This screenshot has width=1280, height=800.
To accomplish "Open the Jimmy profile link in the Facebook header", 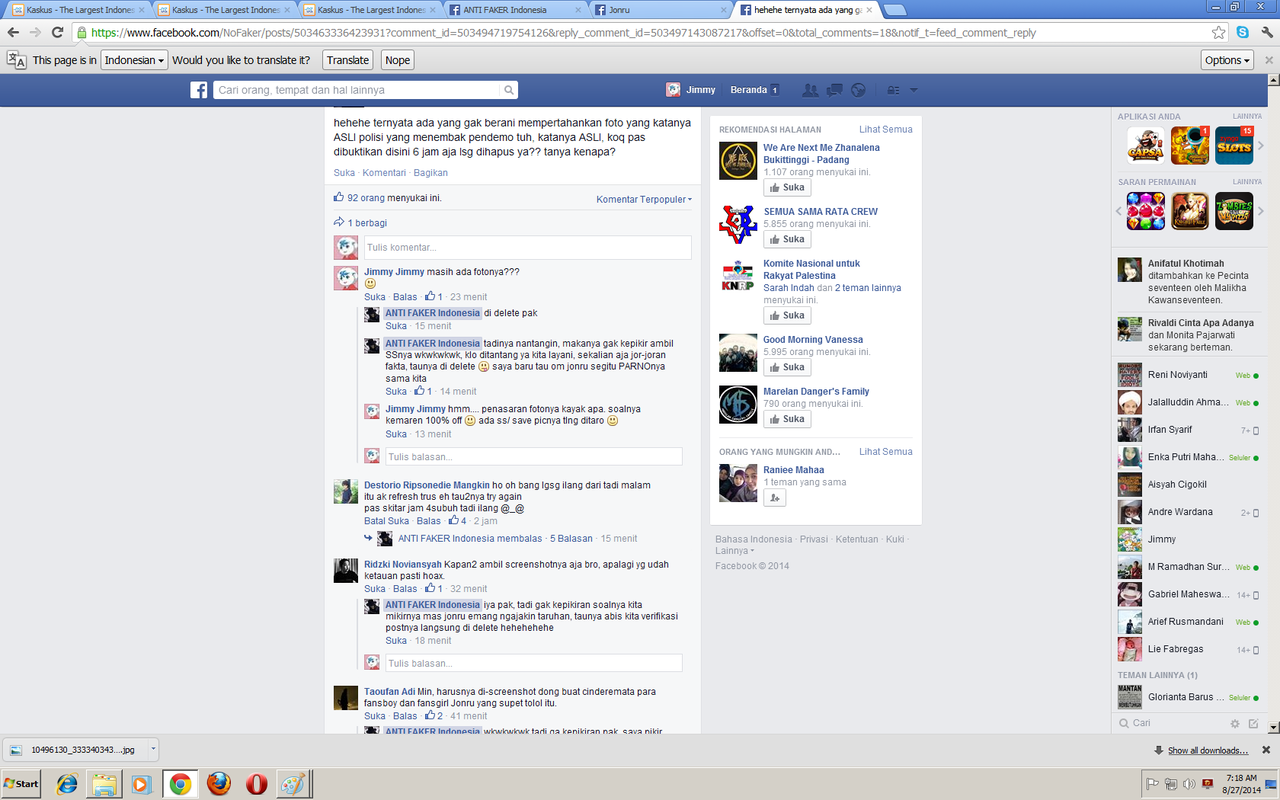I will (x=691, y=90).
